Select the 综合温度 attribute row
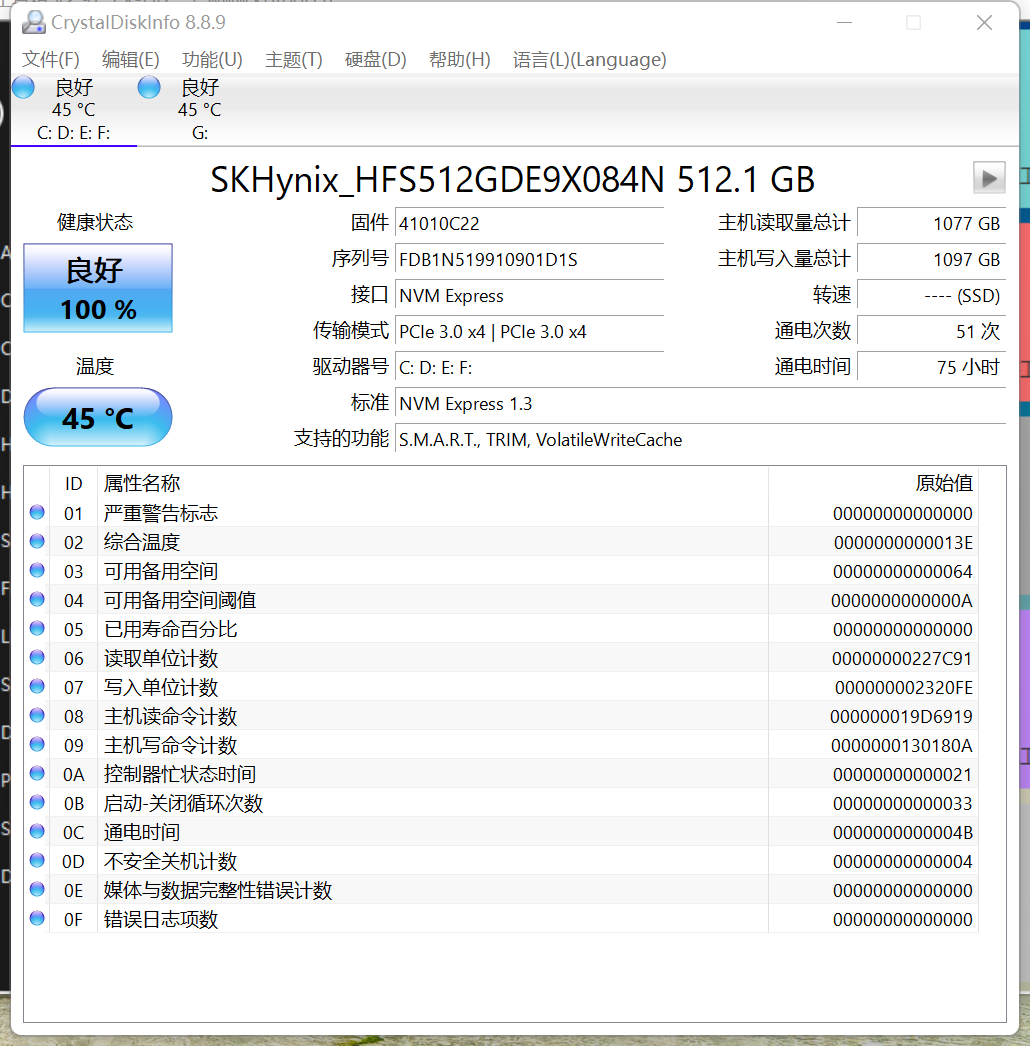 (501, 542)
